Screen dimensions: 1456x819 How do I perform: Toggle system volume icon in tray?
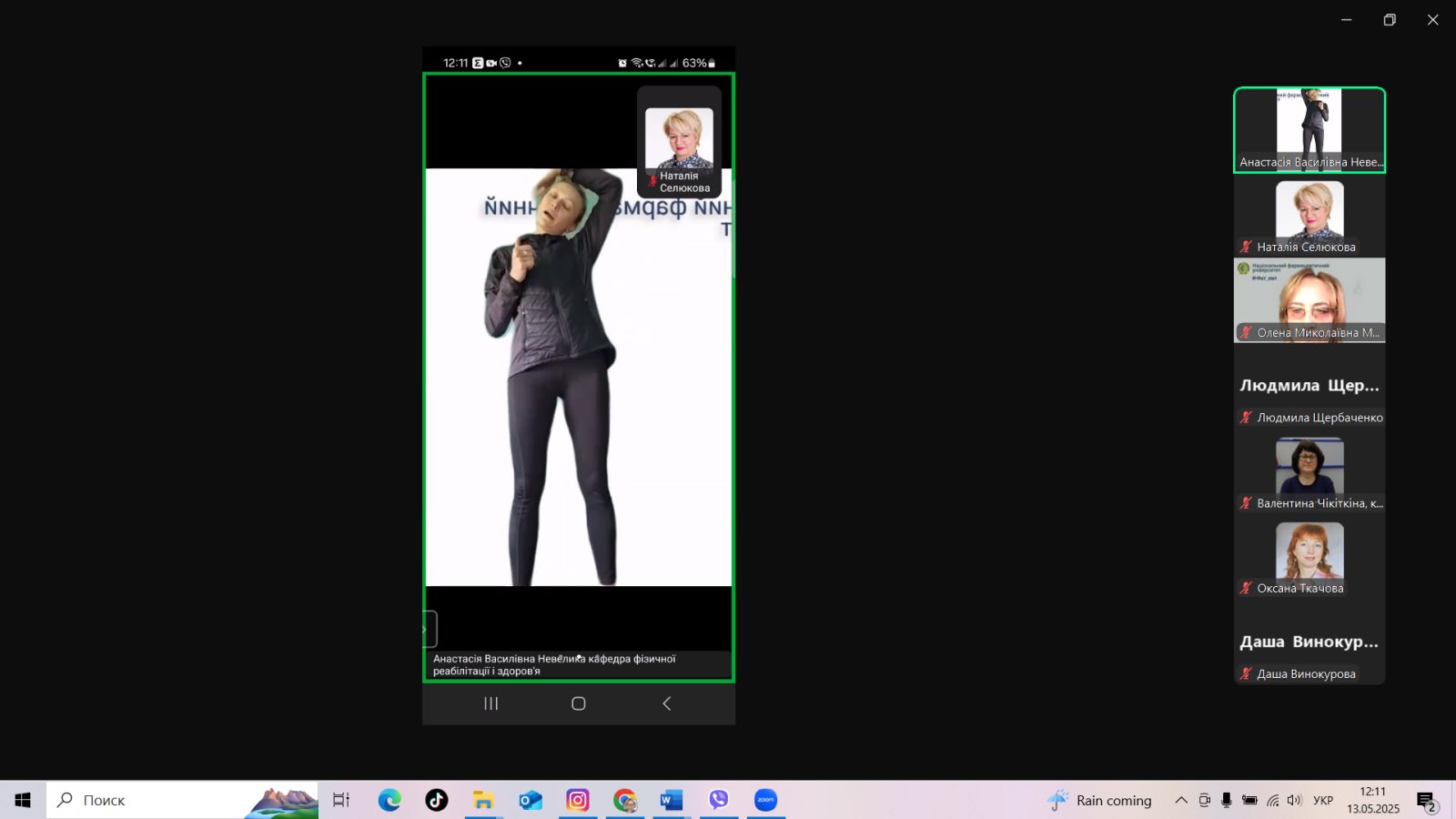[1294, 800]
